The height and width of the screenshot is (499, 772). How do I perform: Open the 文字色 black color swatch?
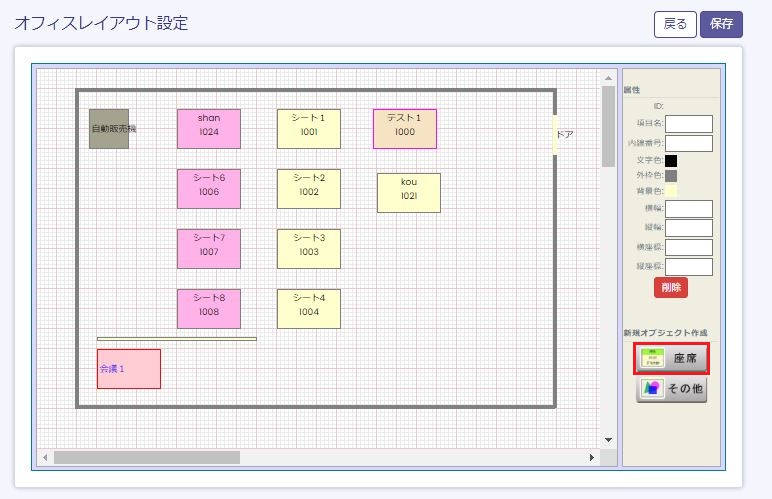click(x=671, y=160)
